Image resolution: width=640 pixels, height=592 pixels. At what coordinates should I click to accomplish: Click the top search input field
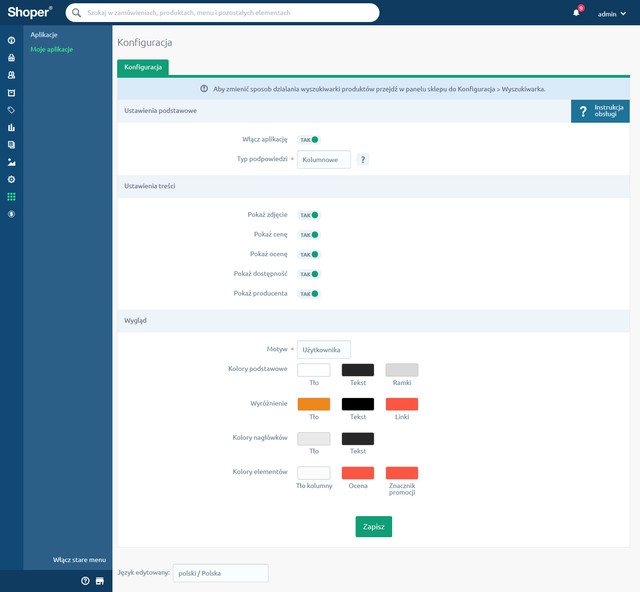(223, 13)
